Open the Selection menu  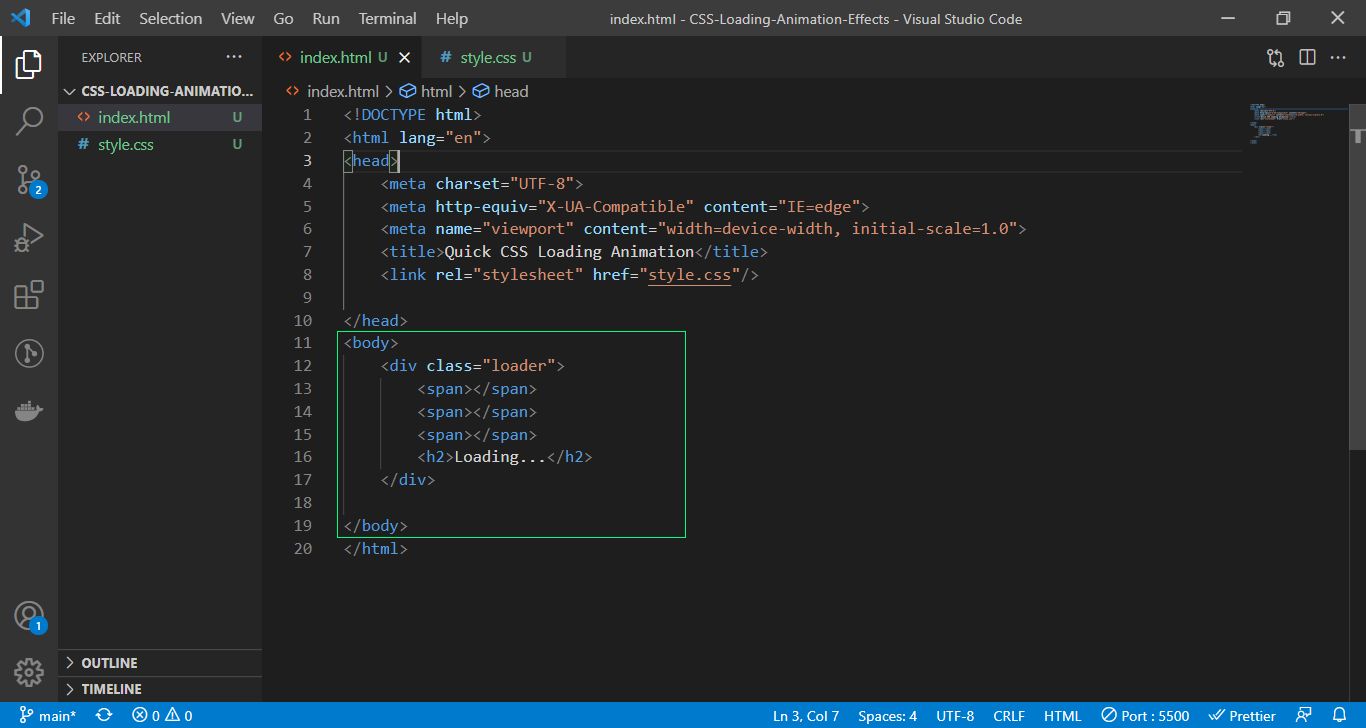(x=170, y=18)
